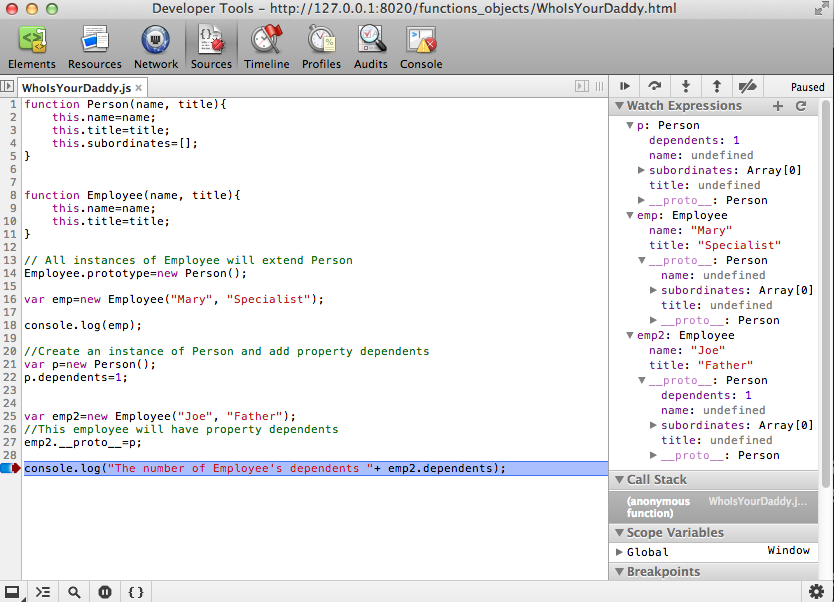Toggle pause on exceptions button
Image resolution: width=834 pixels, height=602 pixels.
pyautogui.click(x=105, y=592)
